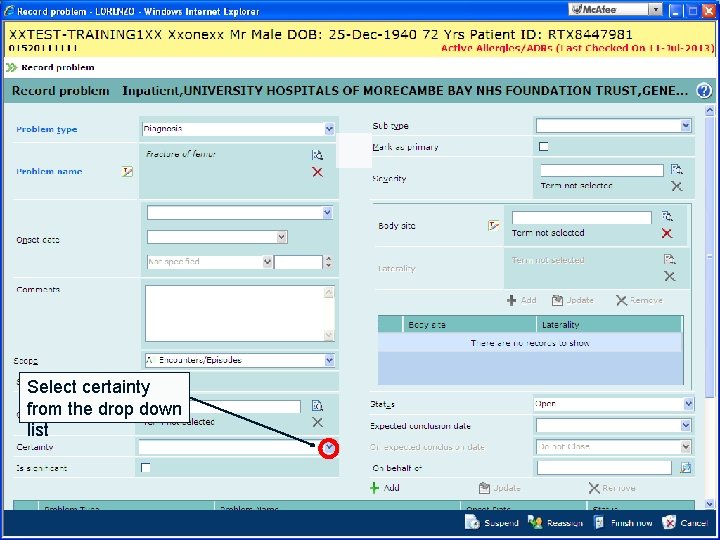This screenshot has height=540, width=720.
Task: Click the Body site input field
Action: pyautogui.click(x=581, y=218)
